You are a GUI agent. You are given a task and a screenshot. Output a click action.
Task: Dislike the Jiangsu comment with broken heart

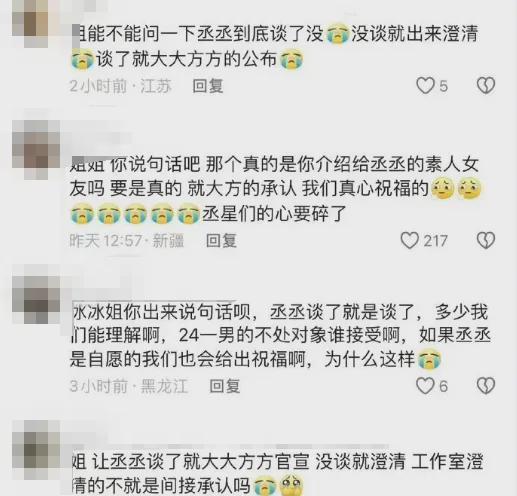(486, 86)
